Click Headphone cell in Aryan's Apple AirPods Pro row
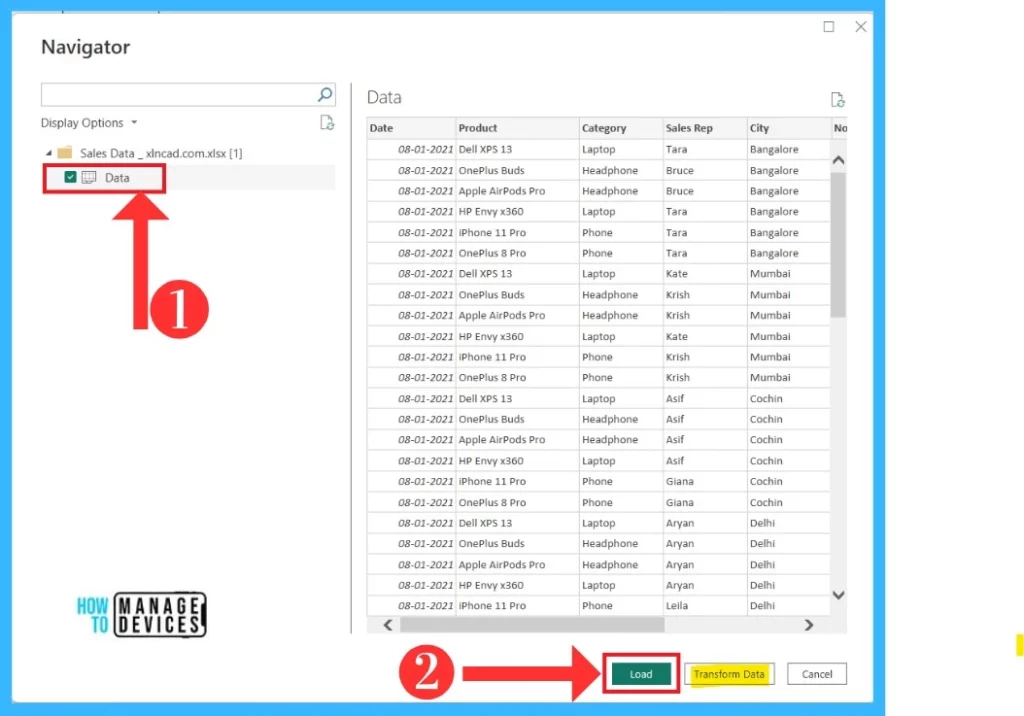The image size is (1024, 716). (x=620, y=564)
